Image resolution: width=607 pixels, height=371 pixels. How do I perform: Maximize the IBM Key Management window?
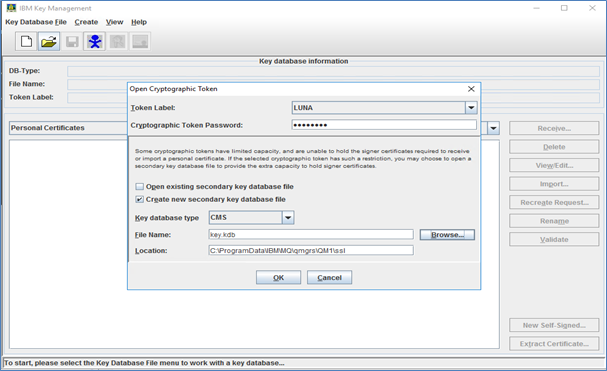click(x=564, y=8)
